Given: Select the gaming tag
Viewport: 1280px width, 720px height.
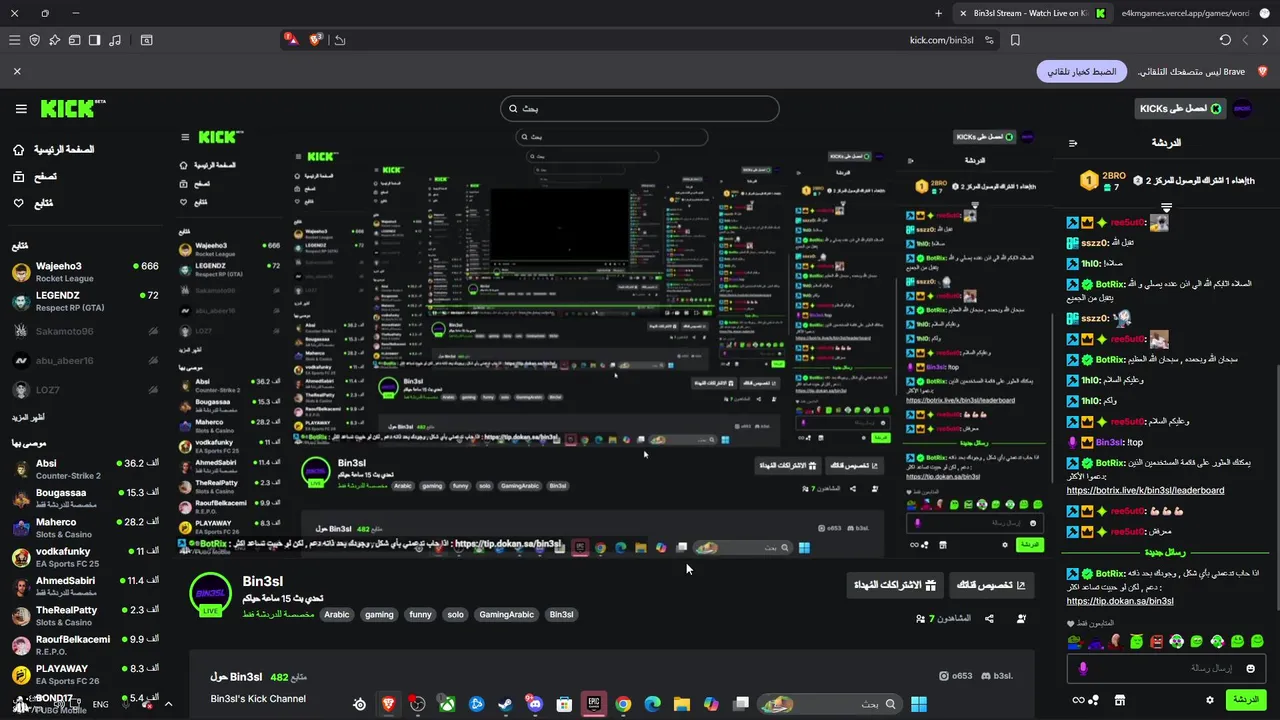Looking at the screenshot, I should coord(379,614).
